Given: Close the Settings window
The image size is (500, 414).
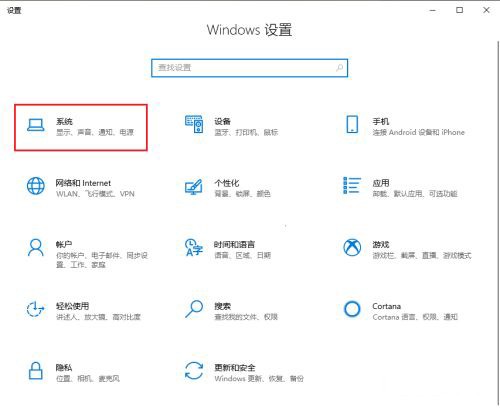Looking at the screenshot, I should tap(486, 10).
